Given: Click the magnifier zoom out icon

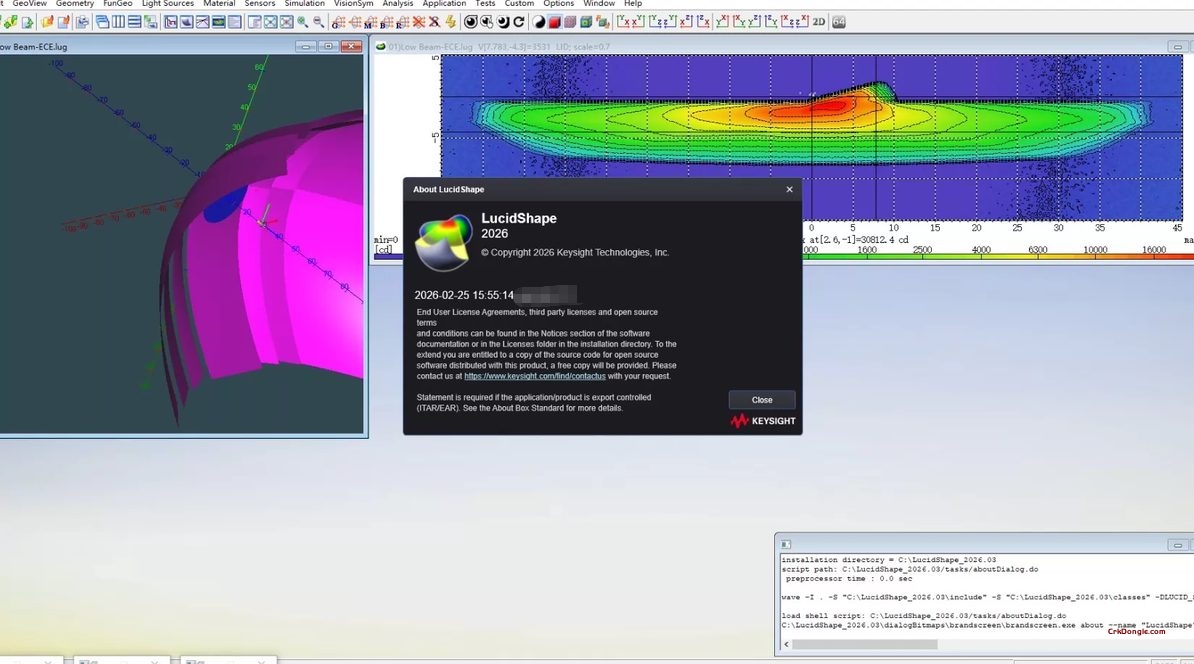Looking at the screenshot, I should coord(318,22).
